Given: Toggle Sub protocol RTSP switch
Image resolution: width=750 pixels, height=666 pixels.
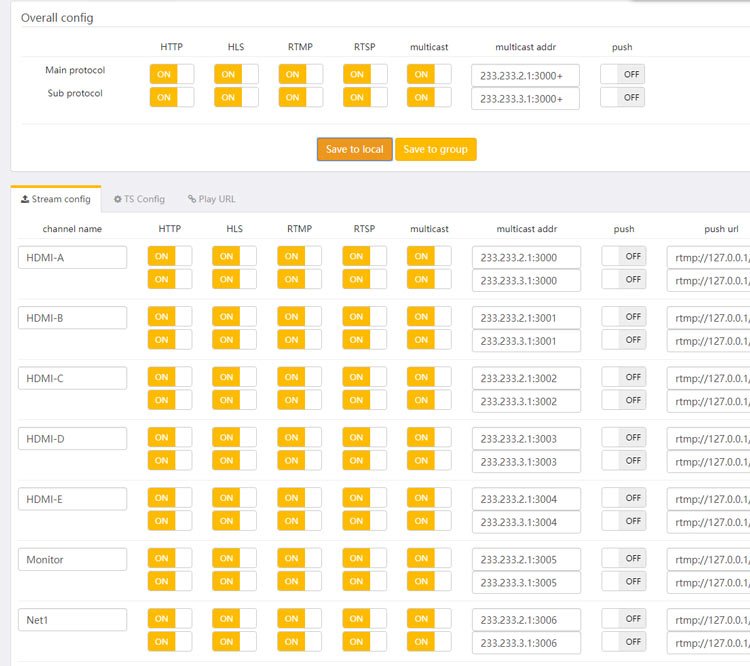Looking at the screenshot, I should click(x=365, y=97).
